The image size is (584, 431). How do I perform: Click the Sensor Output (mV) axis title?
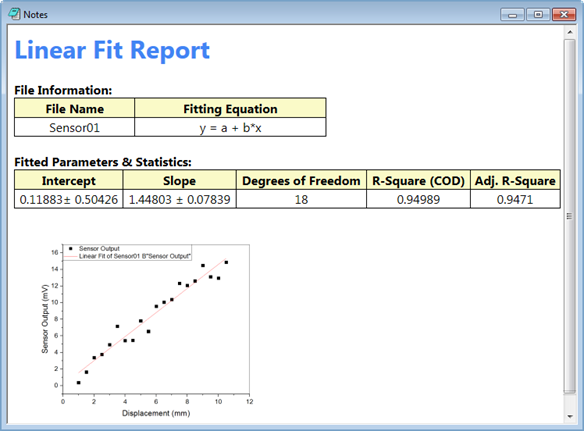pyautogui.click(x=45, y=319)
